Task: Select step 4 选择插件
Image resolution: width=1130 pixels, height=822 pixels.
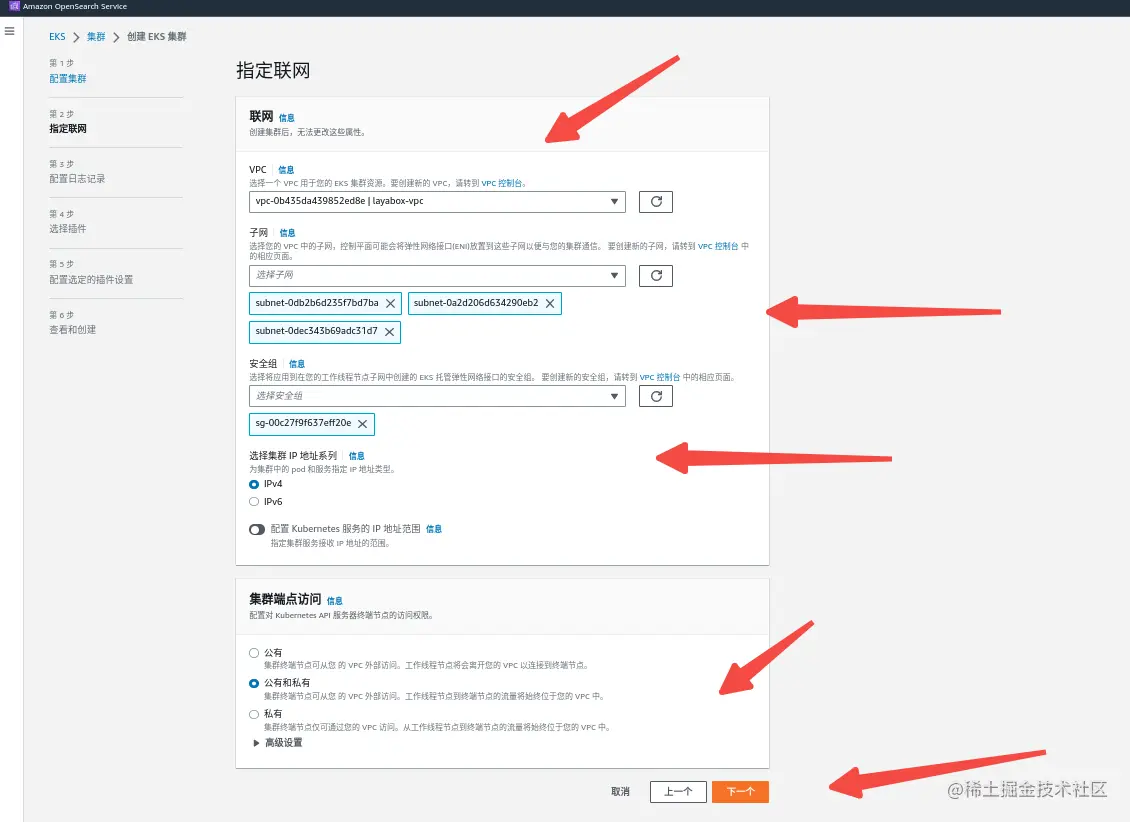Action: [68, 228]
